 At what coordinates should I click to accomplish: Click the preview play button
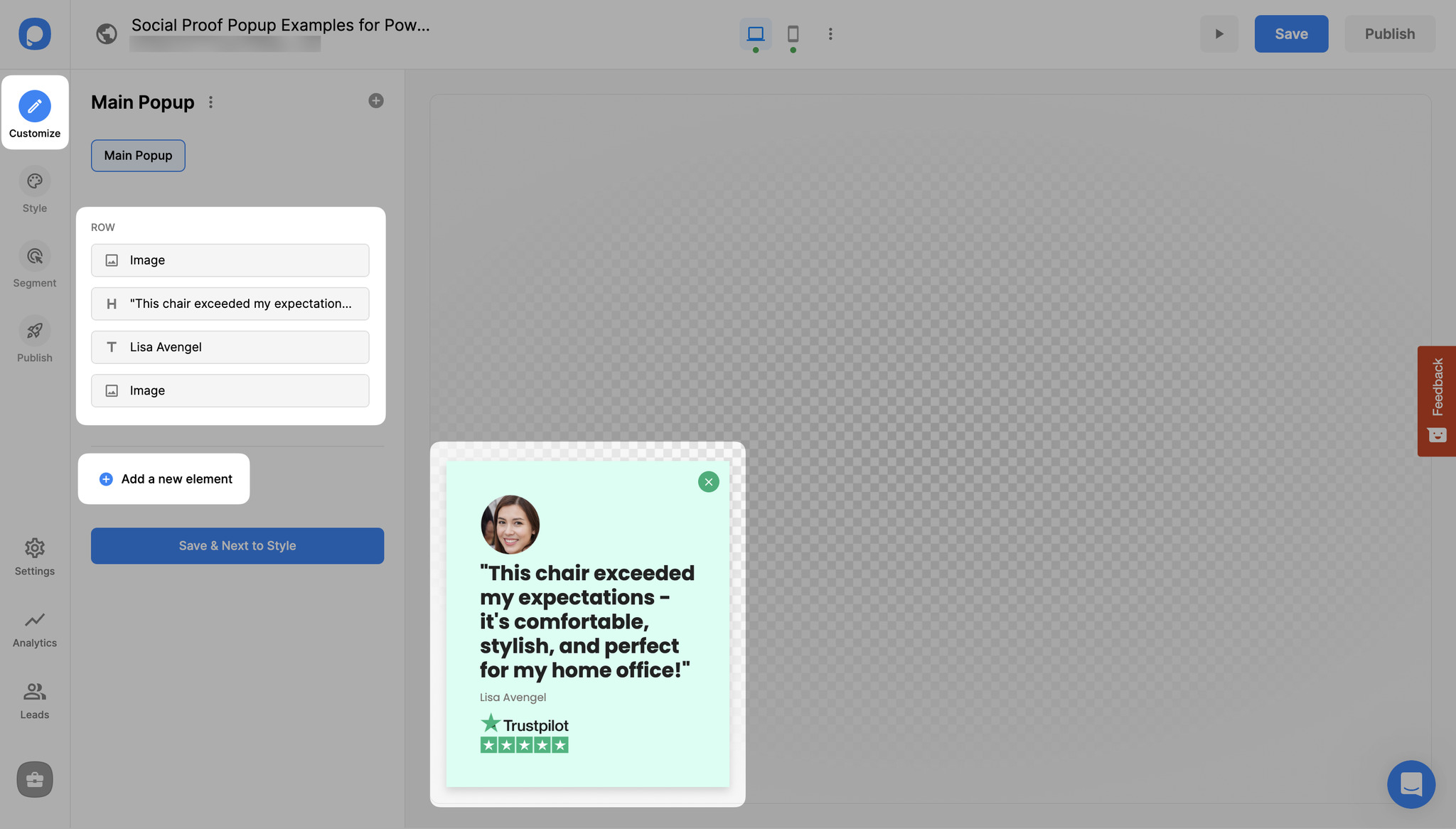1219,33
